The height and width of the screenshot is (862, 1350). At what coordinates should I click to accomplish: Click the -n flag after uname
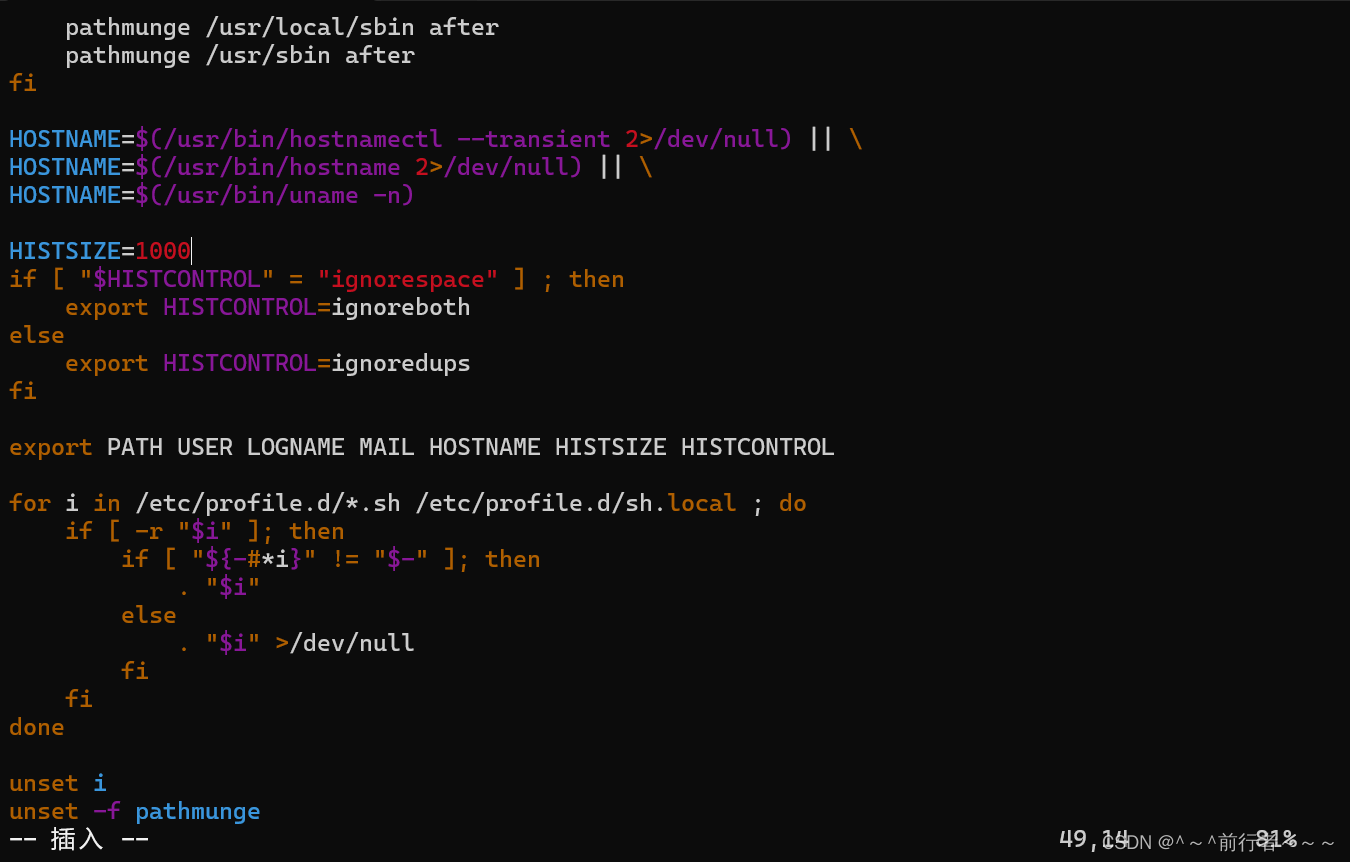(x=387, y=195)
